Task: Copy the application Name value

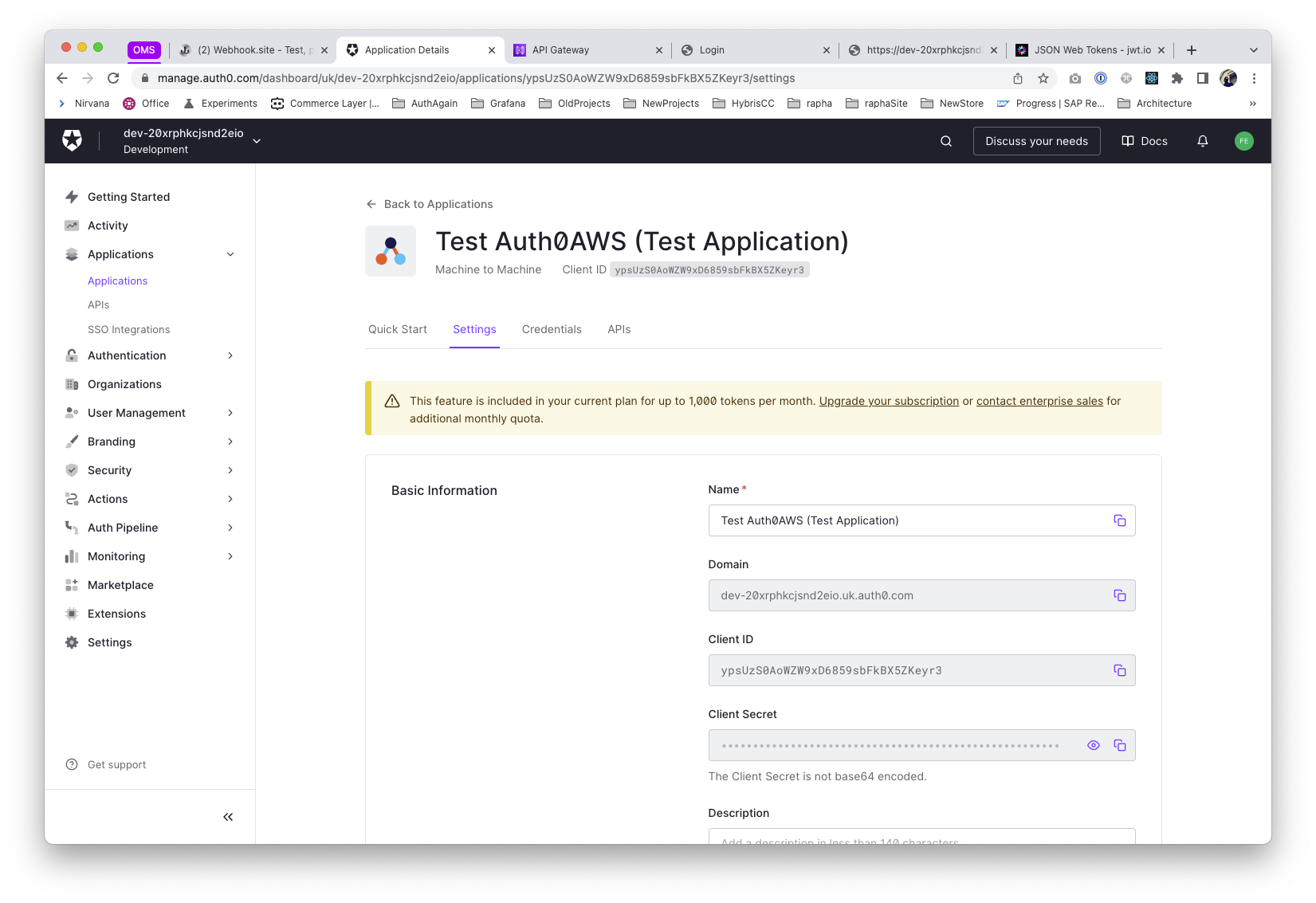Action: 1119,520
